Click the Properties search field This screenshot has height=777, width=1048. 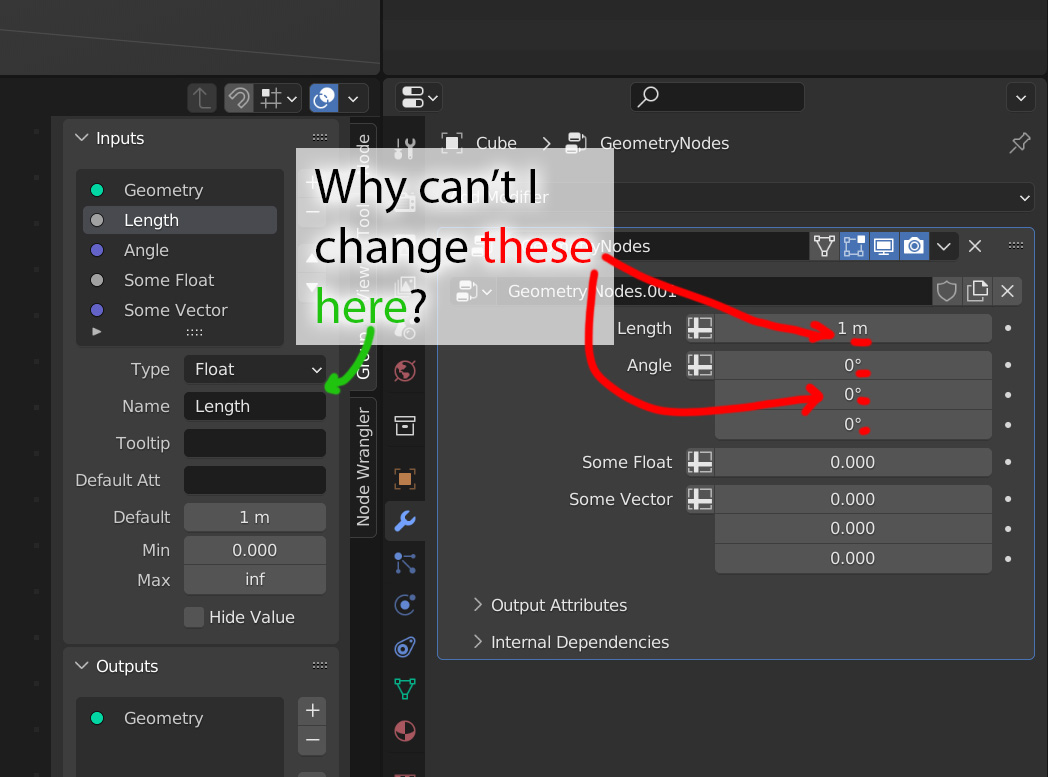point(717,97)
